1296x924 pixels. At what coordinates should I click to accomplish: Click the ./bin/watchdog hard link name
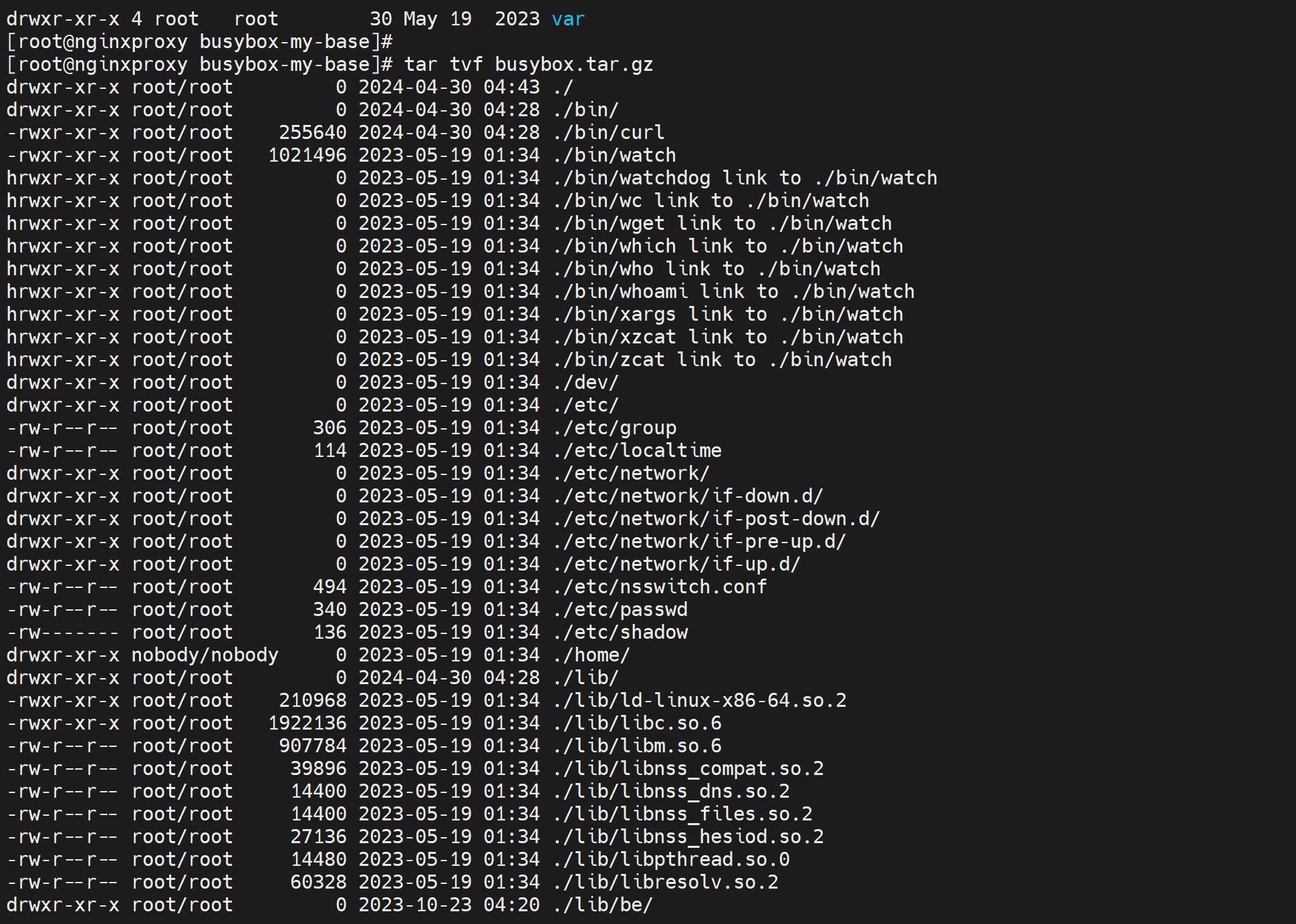[632, 178]
